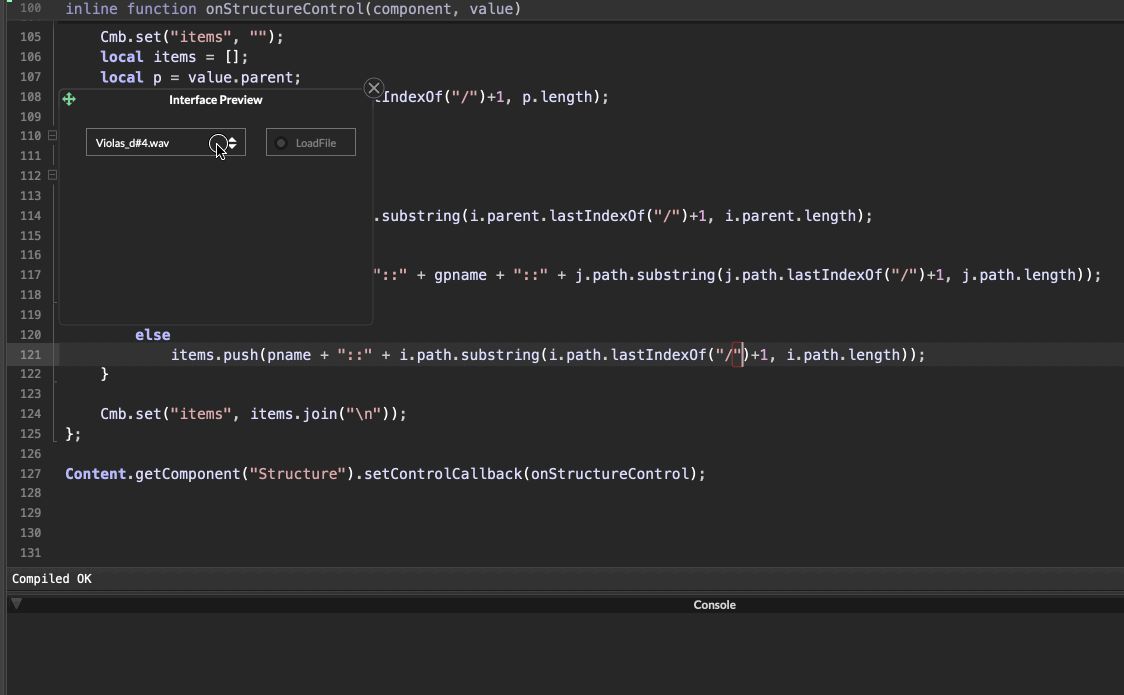The image size is (1124, 695).
Task: Click line number 121 in the gutter
Action: pos(30,355)
